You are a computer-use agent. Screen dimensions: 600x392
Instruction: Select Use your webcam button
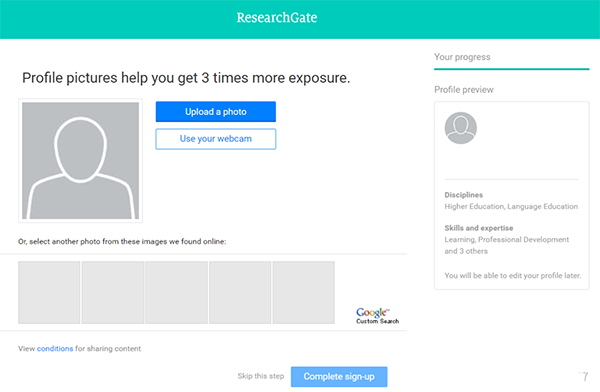coord(216,139)
